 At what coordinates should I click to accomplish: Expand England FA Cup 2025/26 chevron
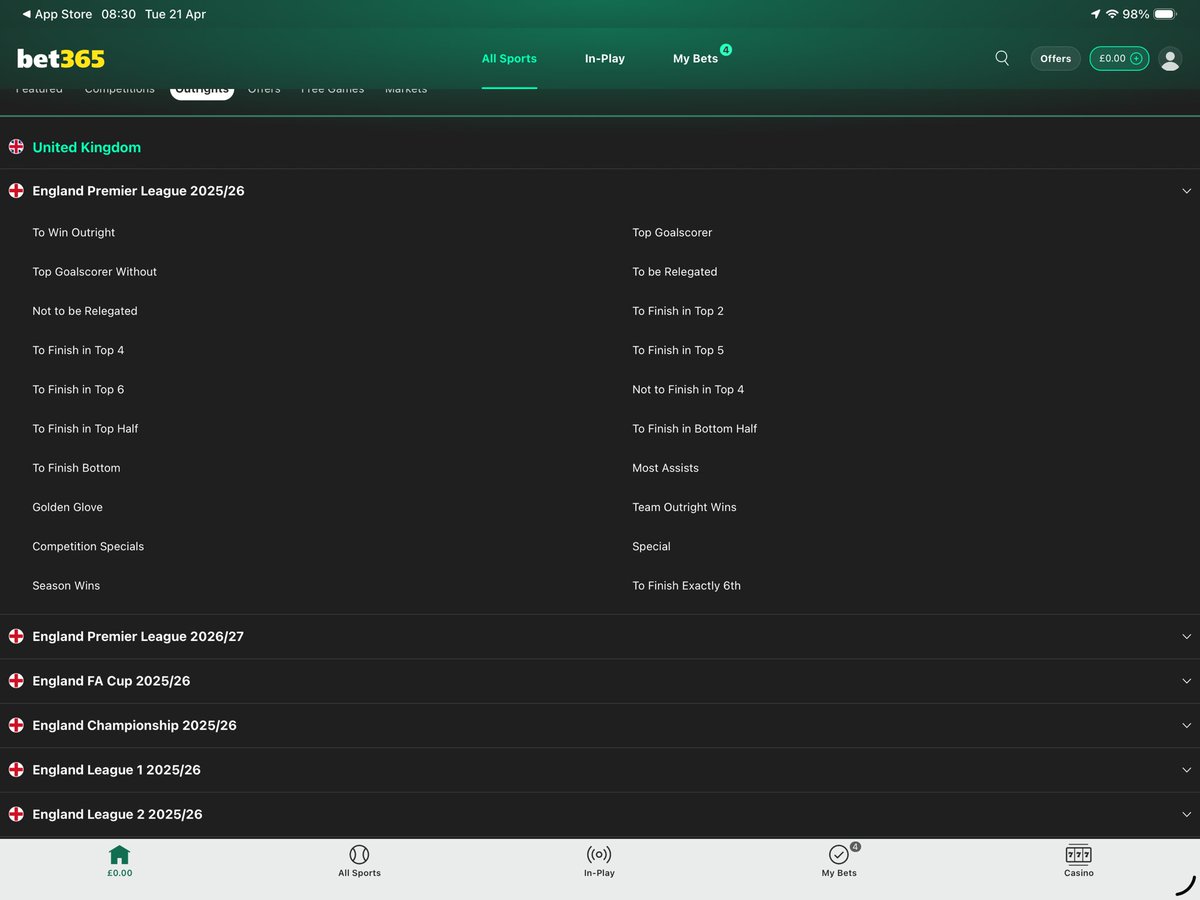pyautogui.click(x=1187, y=681)
